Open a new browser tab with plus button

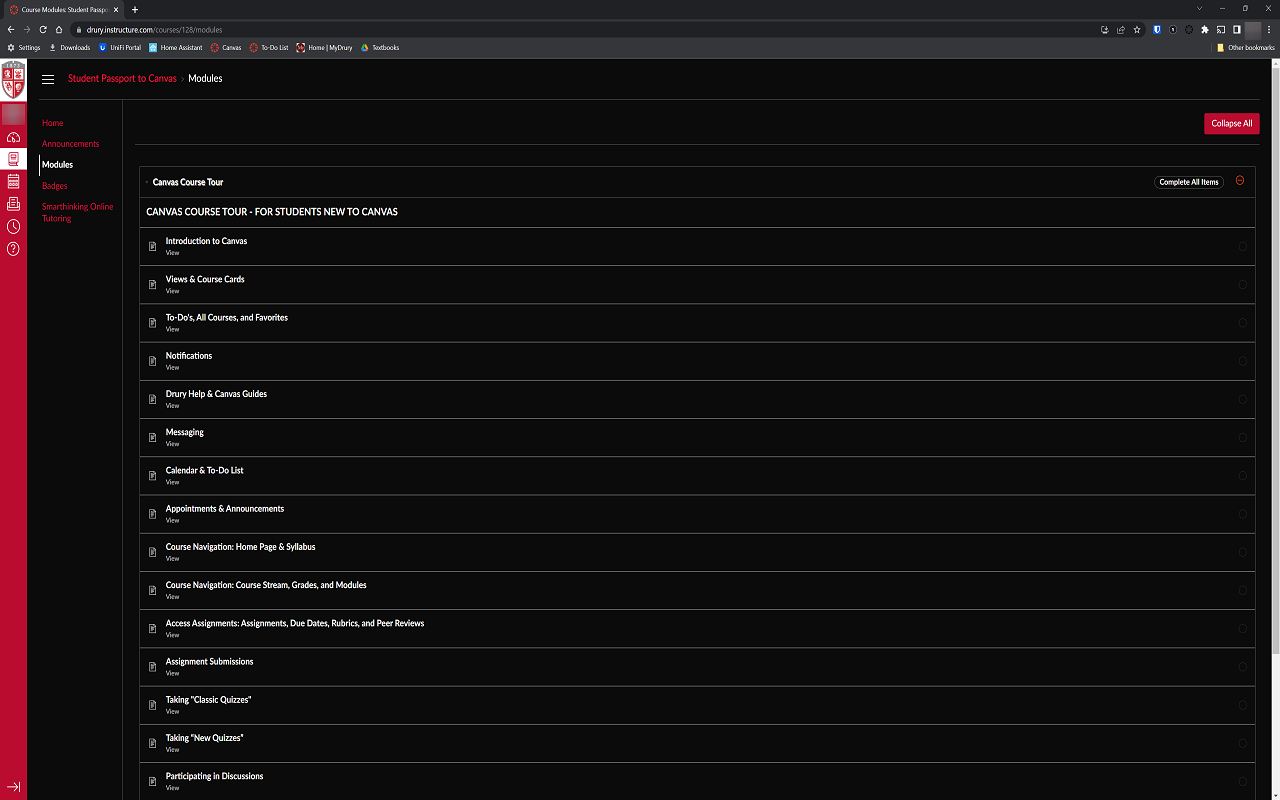135,9
